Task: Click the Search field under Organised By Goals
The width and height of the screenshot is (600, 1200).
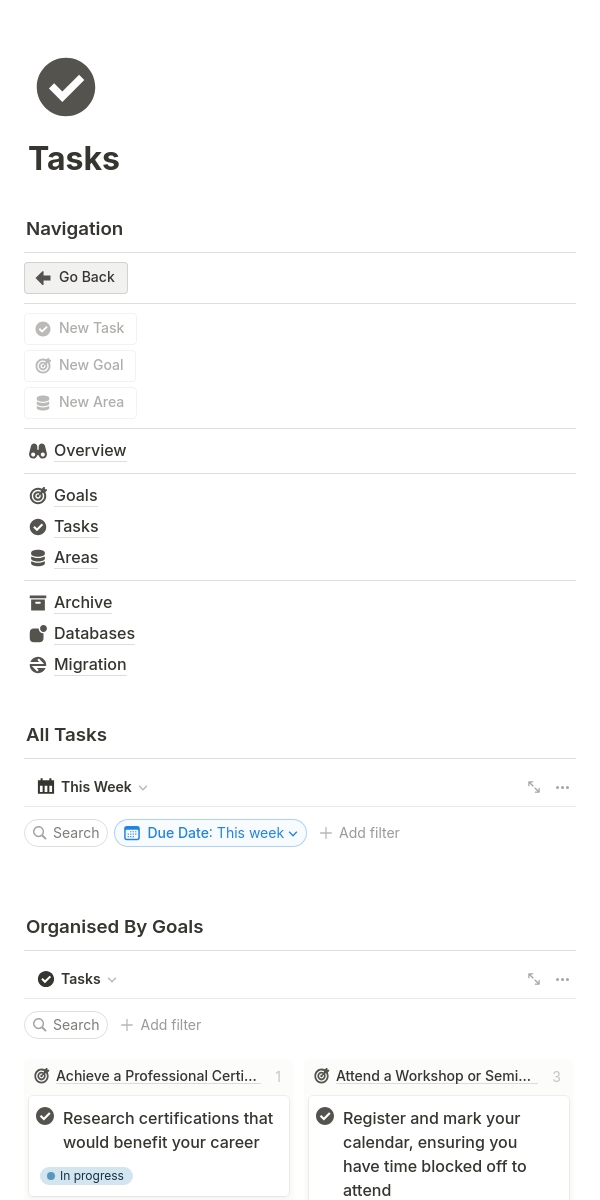Action: click(66, 1025)
